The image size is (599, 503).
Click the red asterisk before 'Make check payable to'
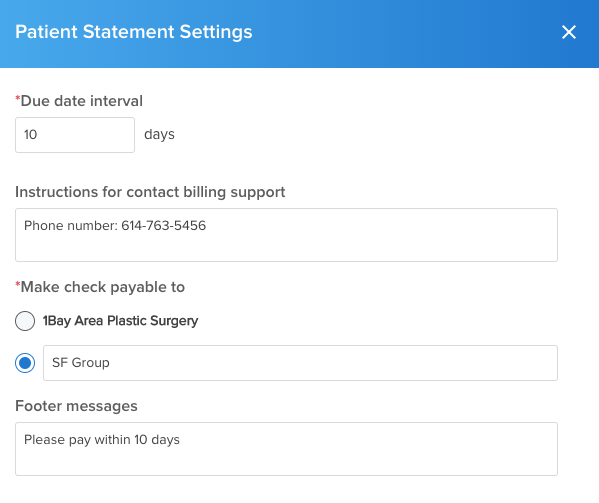(18, 284)
